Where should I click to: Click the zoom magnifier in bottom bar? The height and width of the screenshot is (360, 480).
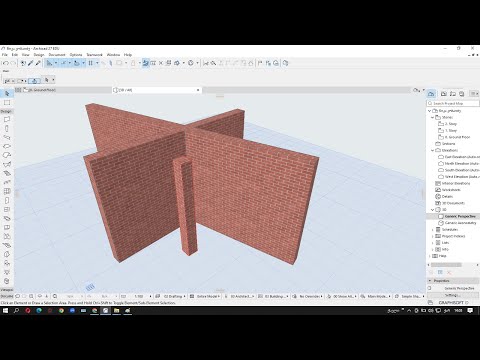click(31, 296)
